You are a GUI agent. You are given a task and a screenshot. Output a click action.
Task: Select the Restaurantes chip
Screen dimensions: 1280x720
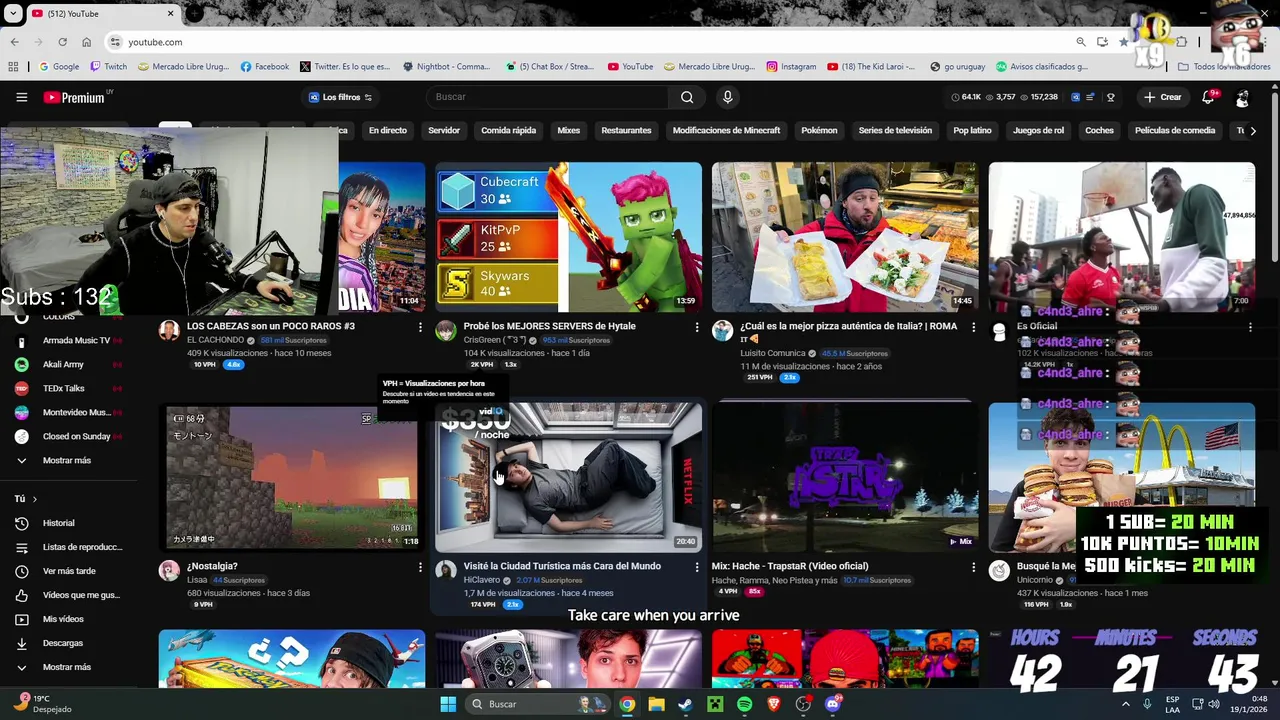click(626, 131)
